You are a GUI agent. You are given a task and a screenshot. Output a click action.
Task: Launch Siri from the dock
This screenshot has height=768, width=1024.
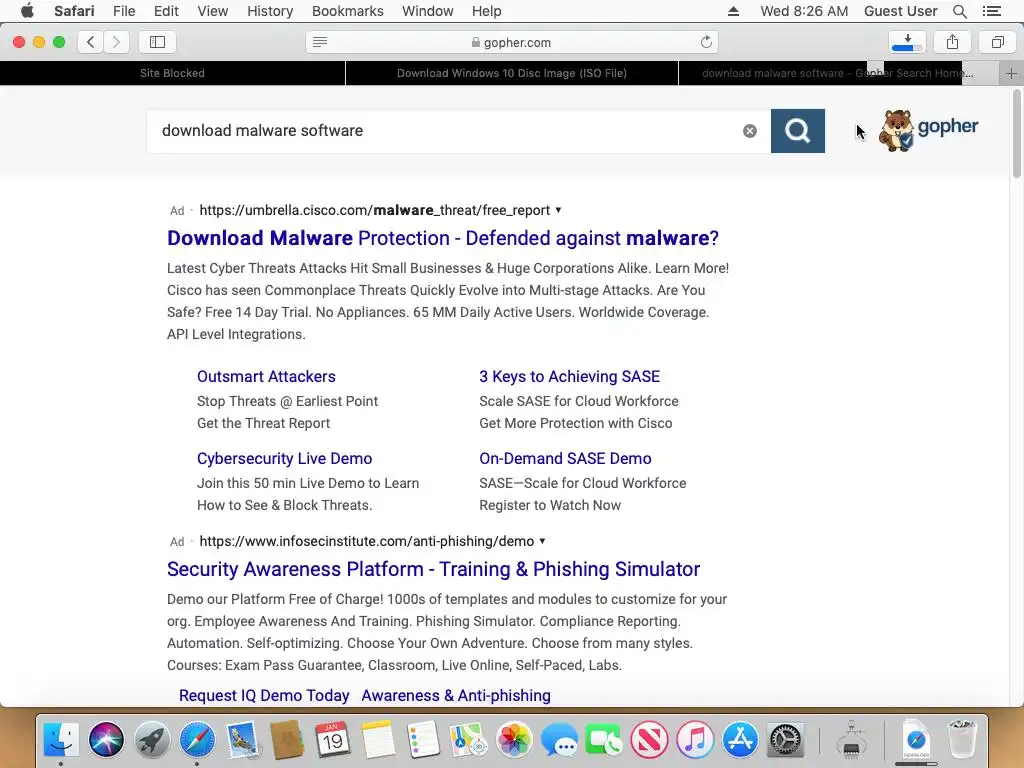pyautogui.click(x=106, y=740)
